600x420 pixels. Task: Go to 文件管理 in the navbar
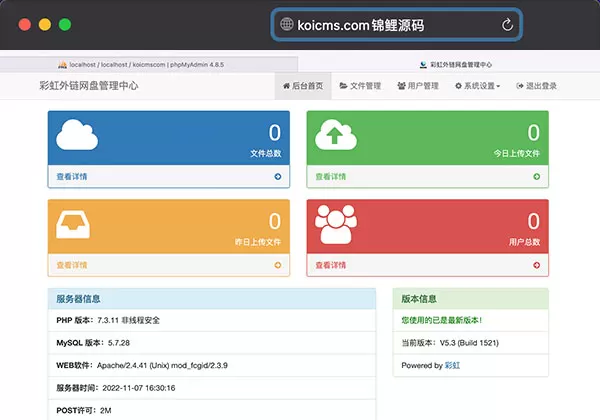pos(359,86)
